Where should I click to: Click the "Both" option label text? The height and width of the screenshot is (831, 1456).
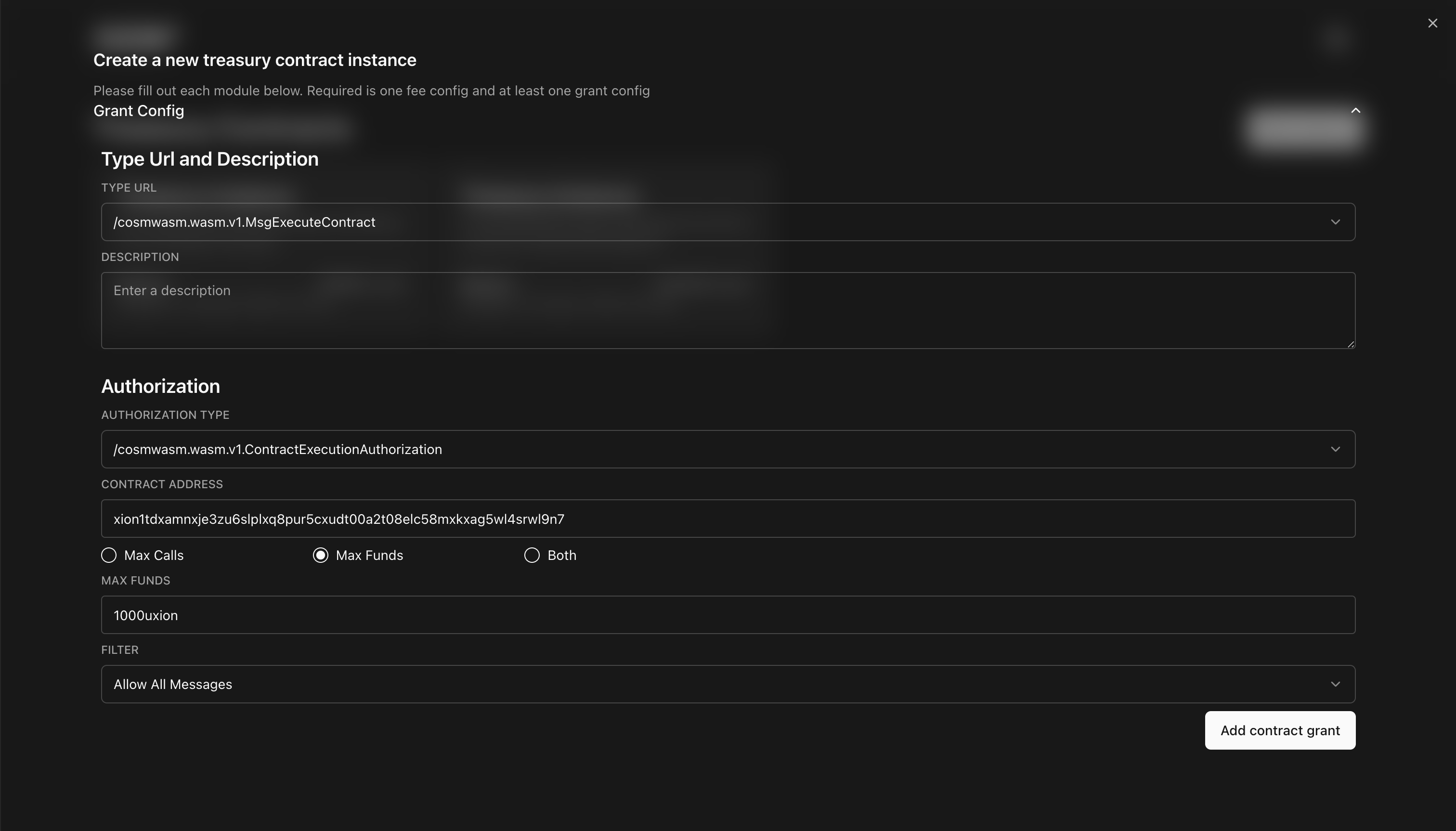[561, 555]
